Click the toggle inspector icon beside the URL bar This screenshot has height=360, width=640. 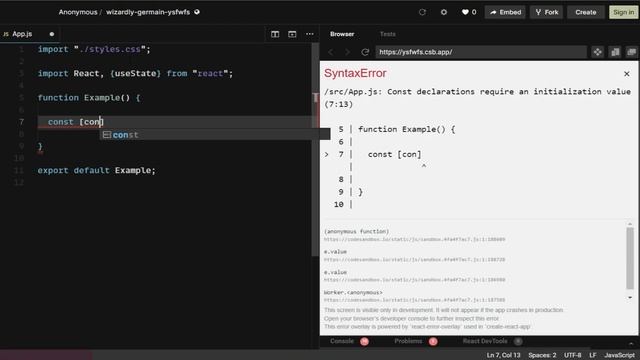click(x=615, y=52)
